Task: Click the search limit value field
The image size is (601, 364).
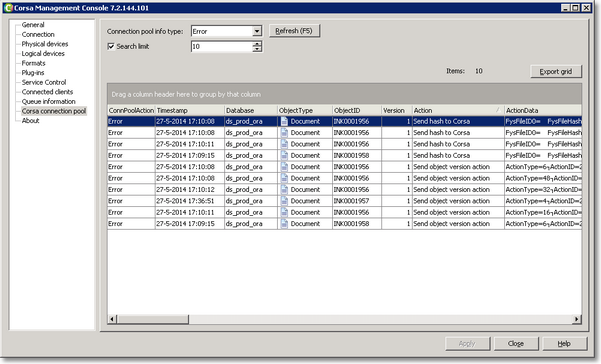Action: [x=222, y=46]
